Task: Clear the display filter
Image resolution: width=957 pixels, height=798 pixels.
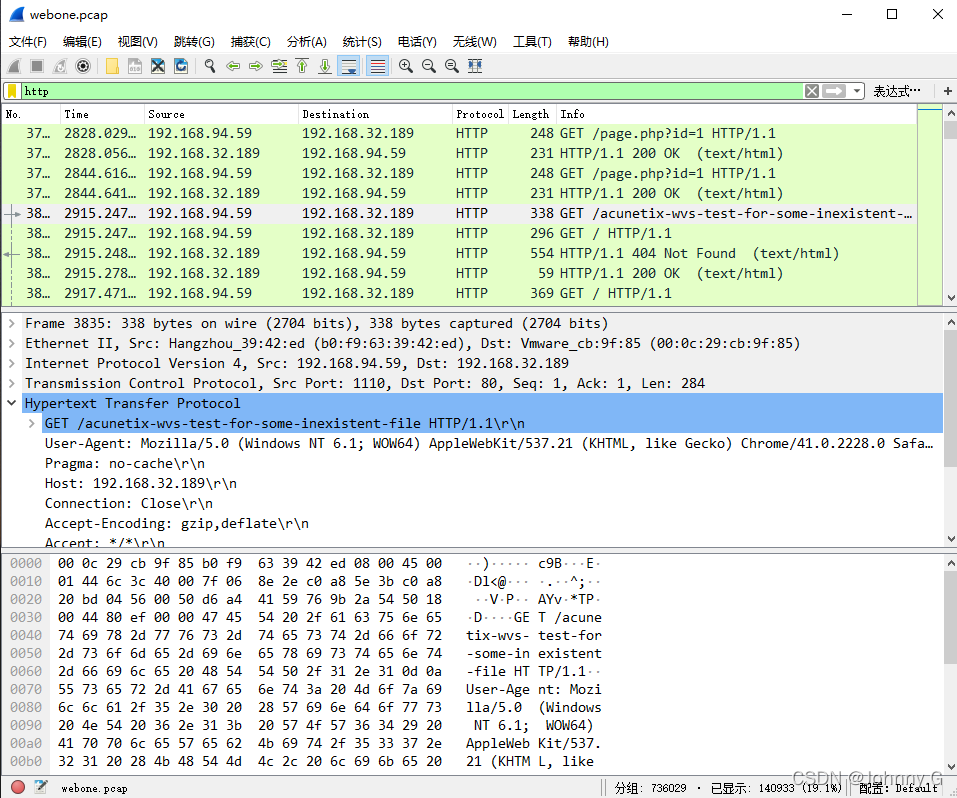Action: coord(812,92)
